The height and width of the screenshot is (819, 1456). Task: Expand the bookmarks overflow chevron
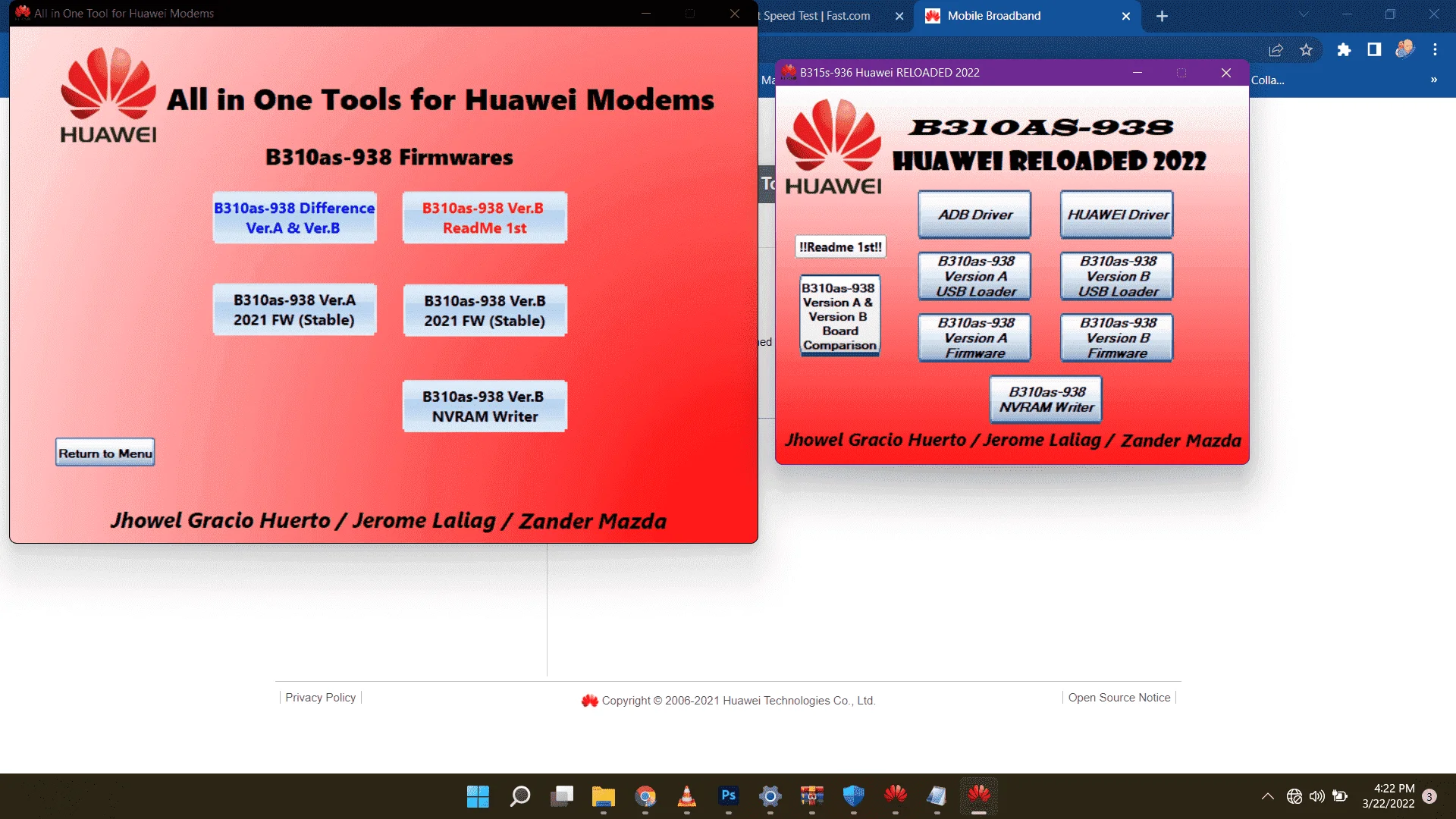pos(1433,80)
